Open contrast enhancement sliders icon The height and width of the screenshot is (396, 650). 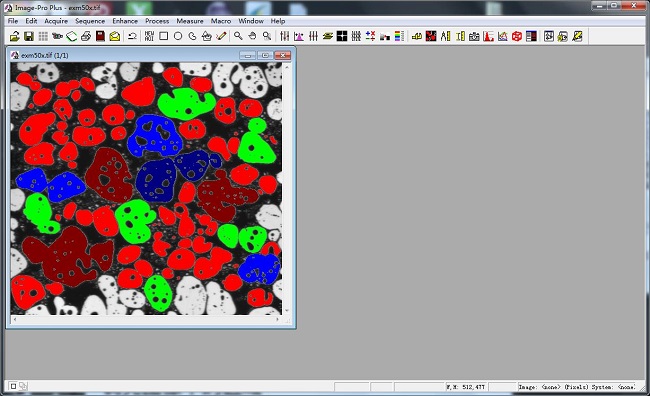284,36
